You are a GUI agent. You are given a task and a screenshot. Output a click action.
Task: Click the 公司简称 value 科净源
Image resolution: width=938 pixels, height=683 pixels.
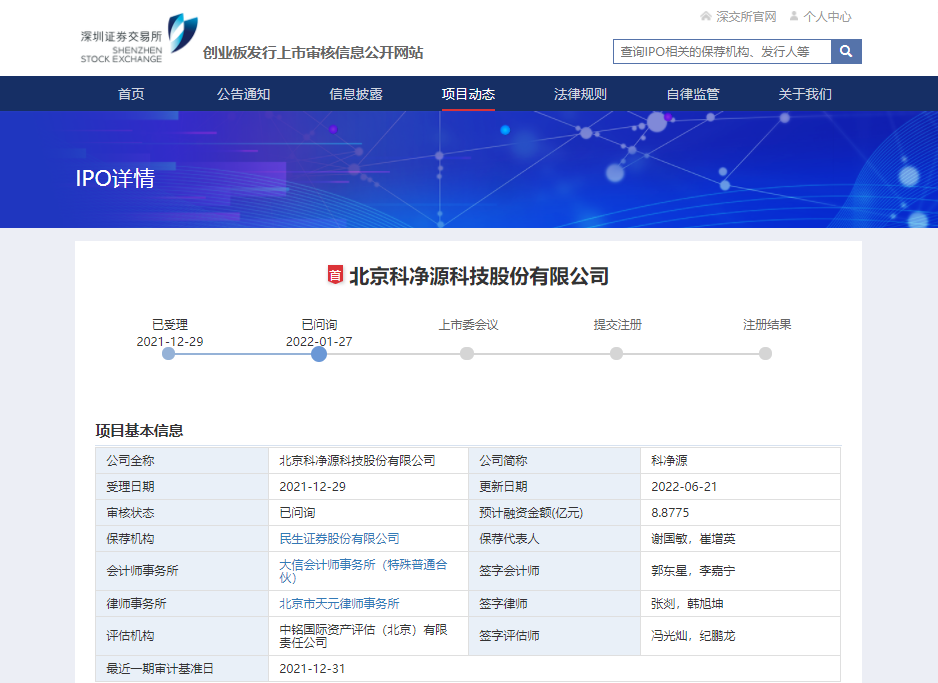tap(669, 461)
